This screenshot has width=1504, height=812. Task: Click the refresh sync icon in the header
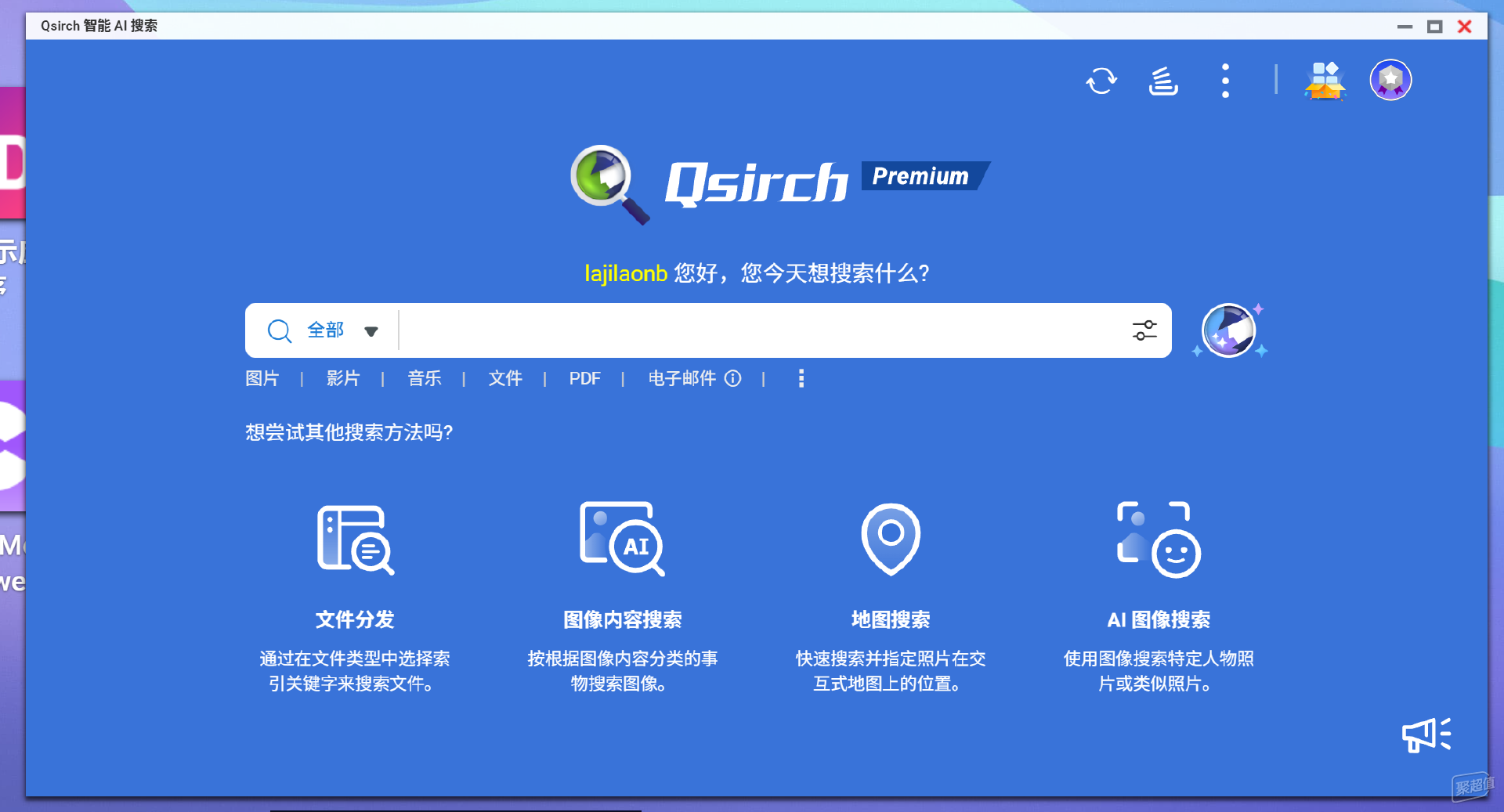[x=1101, y=81]
